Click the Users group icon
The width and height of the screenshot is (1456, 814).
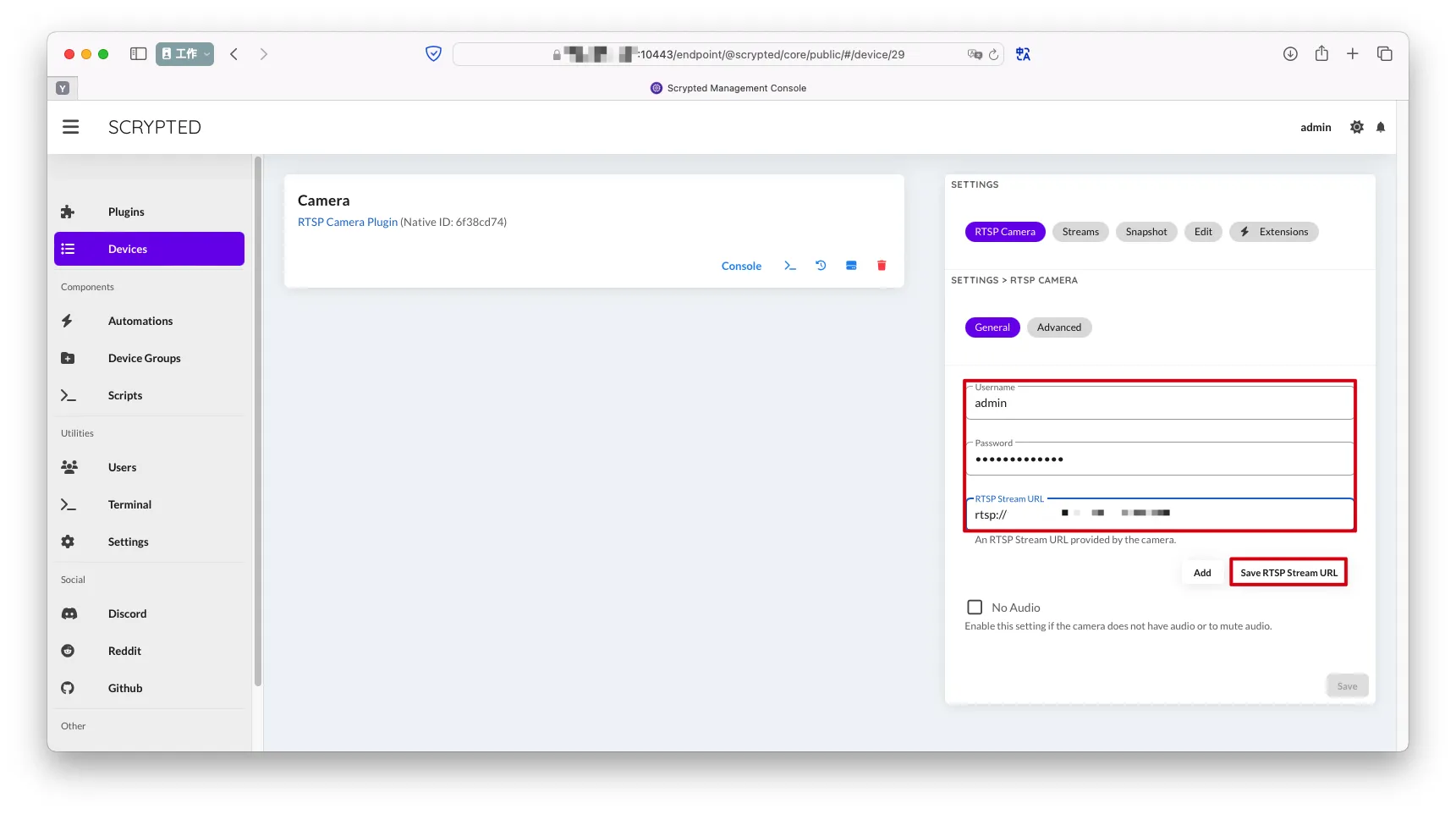pos(69,467)
